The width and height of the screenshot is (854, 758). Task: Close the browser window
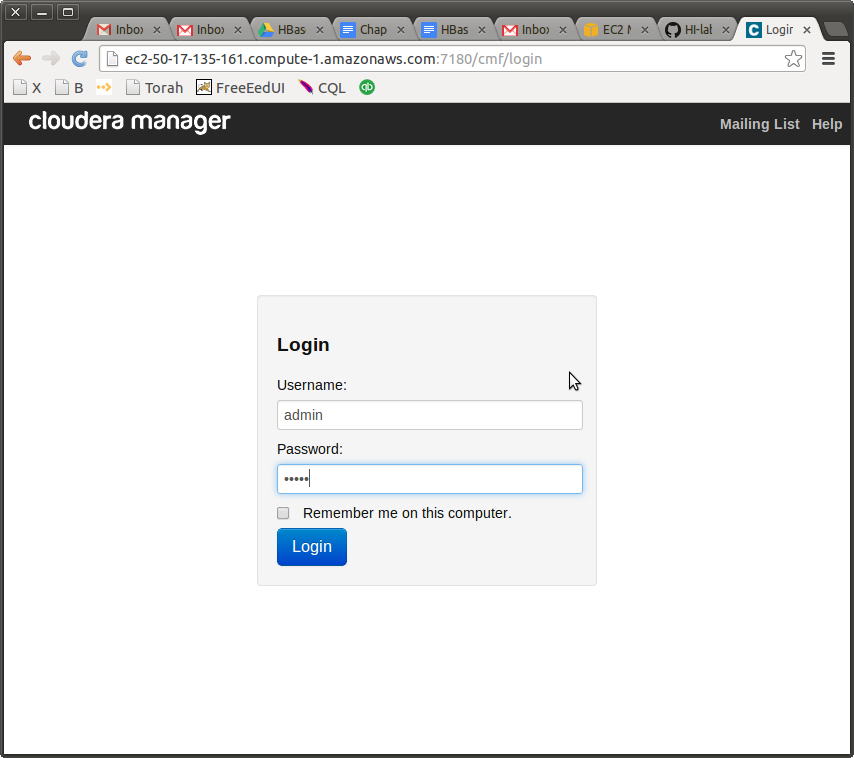(x=16, y=11)
